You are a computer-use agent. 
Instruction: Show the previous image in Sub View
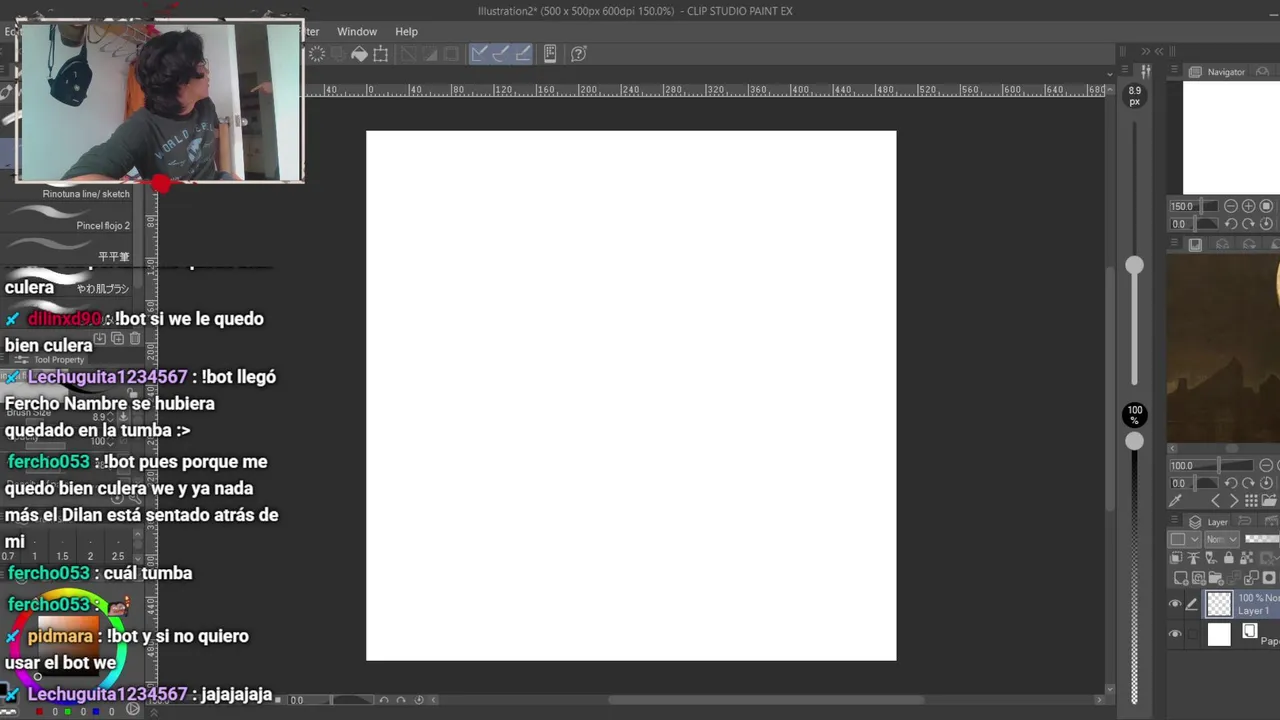pos(1215,501)
